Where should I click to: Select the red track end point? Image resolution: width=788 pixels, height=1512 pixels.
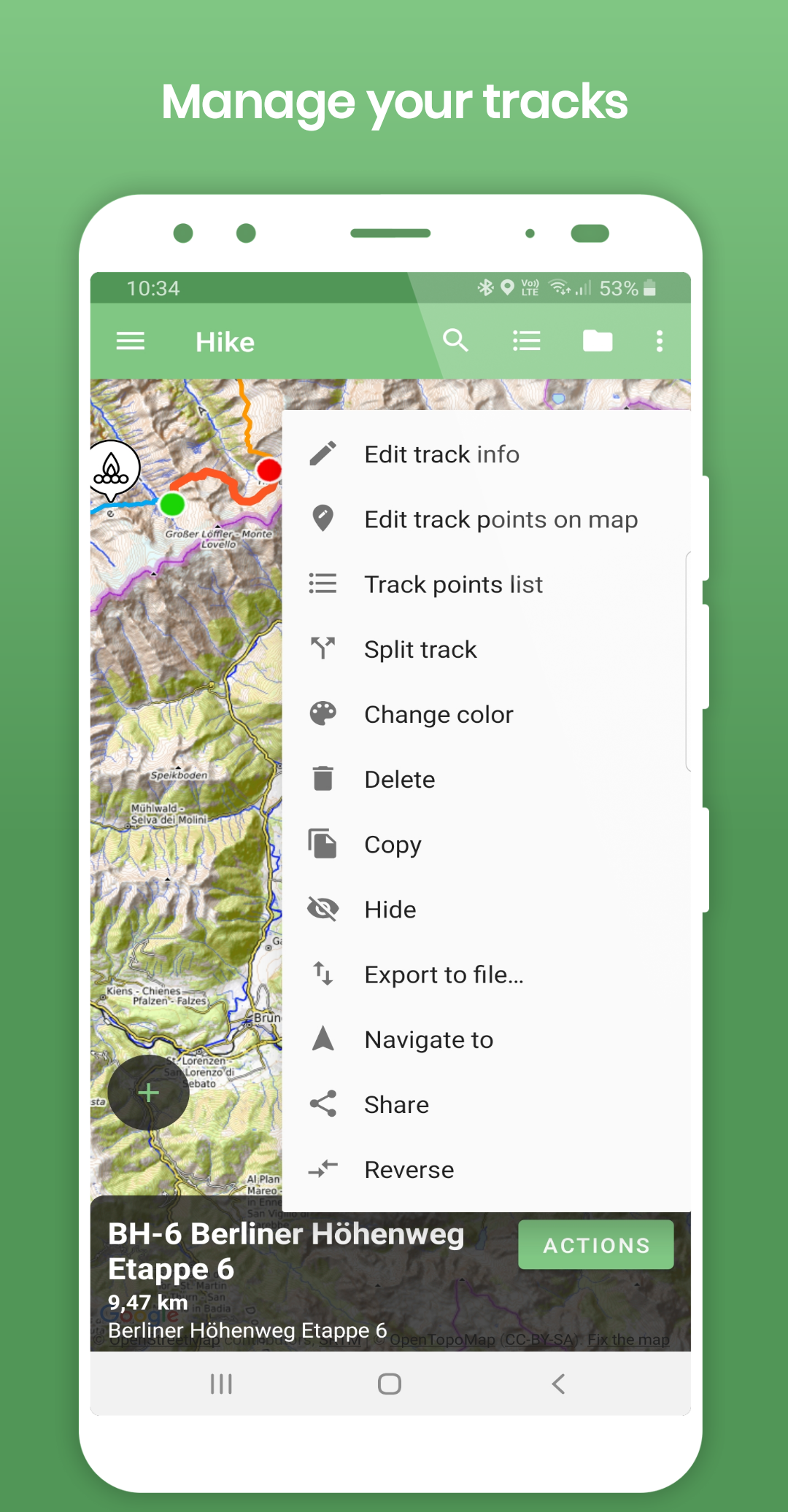269,470
